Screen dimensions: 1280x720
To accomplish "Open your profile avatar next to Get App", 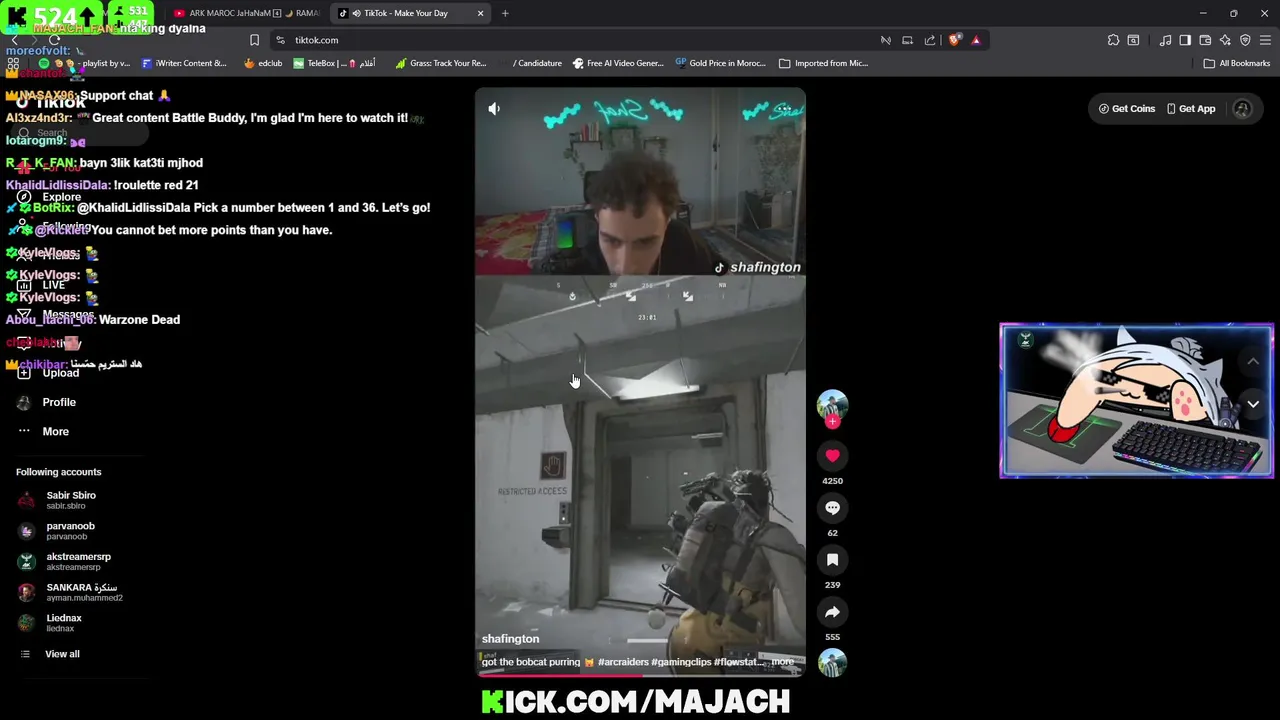I will (x=1242, y=109).
